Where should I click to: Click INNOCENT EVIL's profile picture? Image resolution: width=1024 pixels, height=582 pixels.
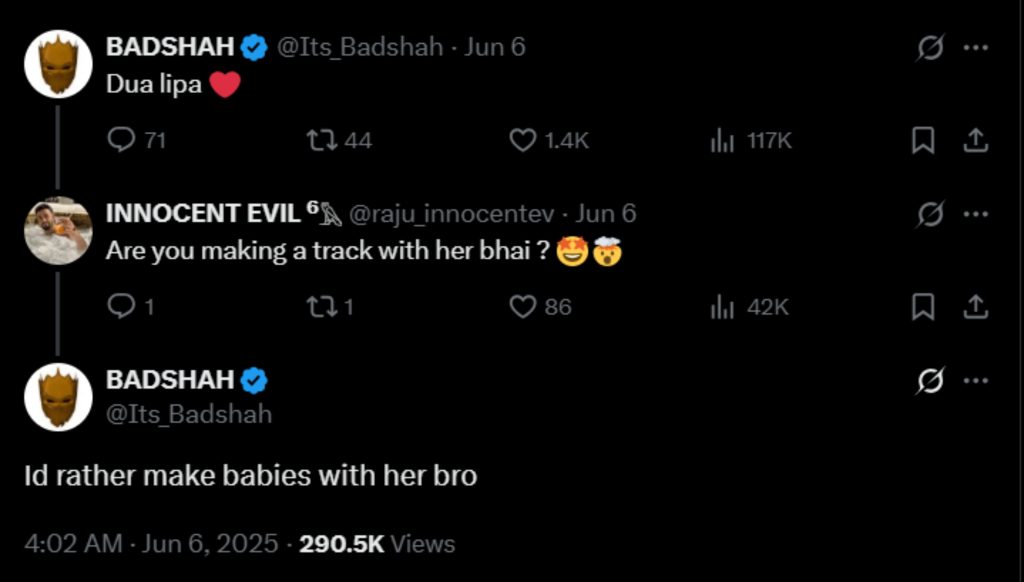point(58,230)
